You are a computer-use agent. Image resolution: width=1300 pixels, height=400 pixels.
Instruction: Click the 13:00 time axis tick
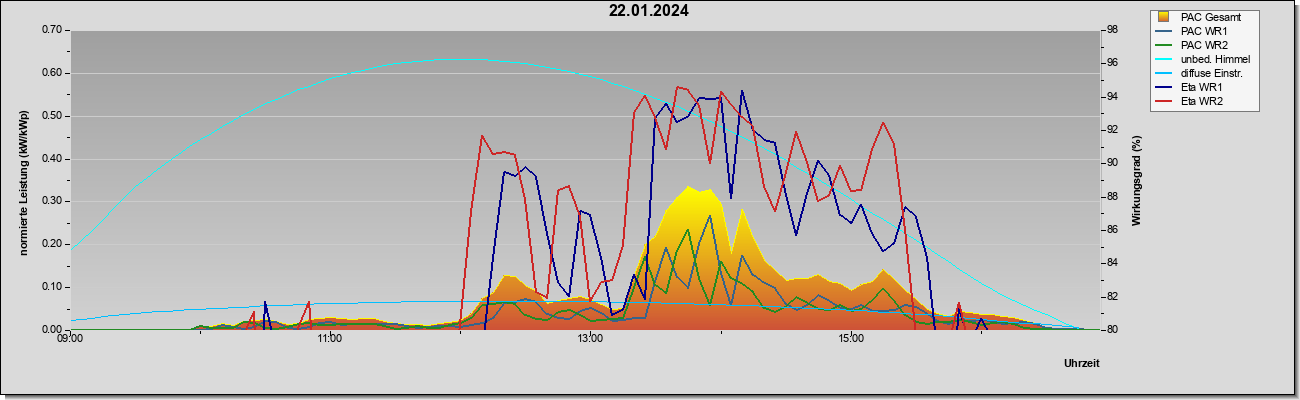pos(590,338)
